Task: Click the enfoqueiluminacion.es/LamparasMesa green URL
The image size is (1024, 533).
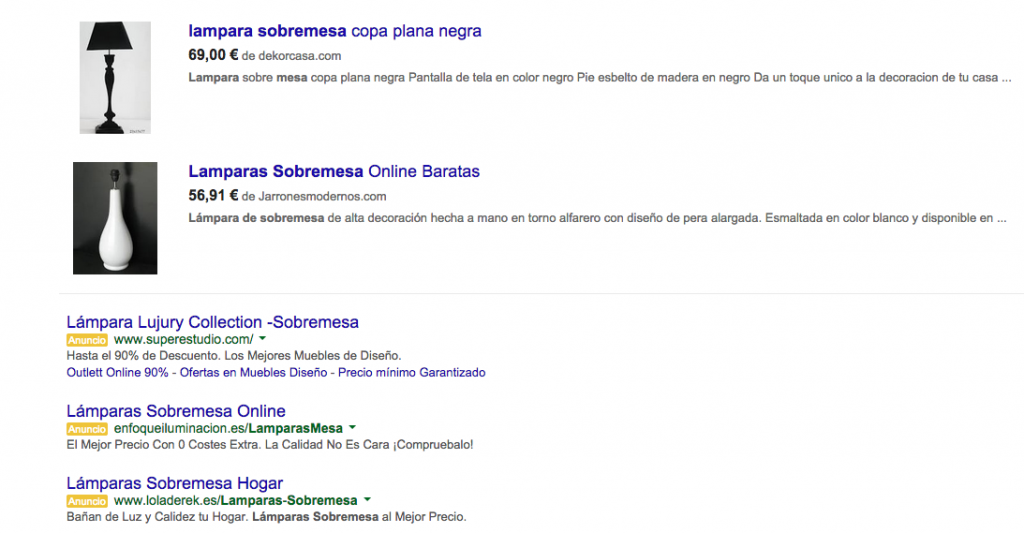Action: coord(228,428)
